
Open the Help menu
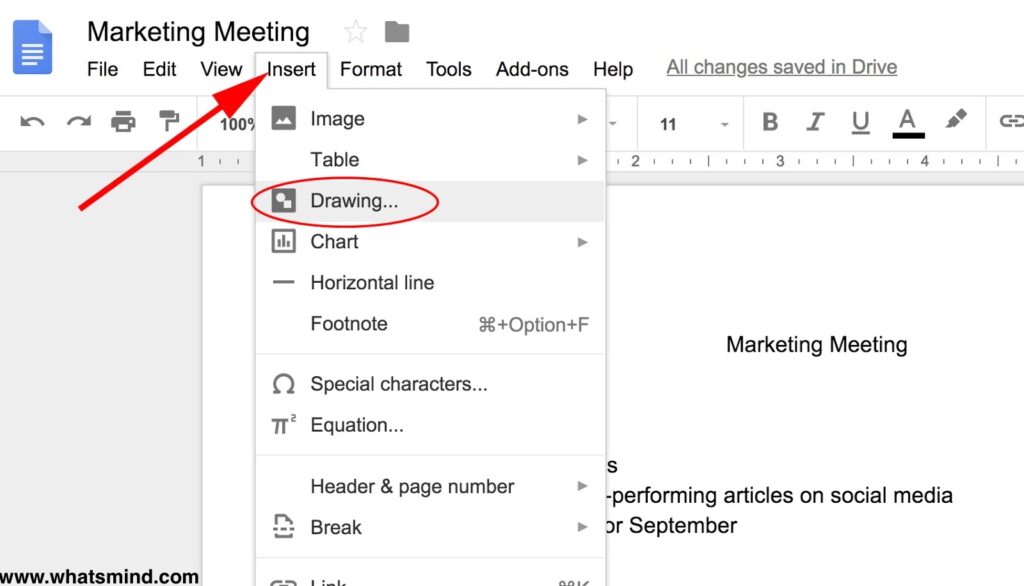coord(613,69)
